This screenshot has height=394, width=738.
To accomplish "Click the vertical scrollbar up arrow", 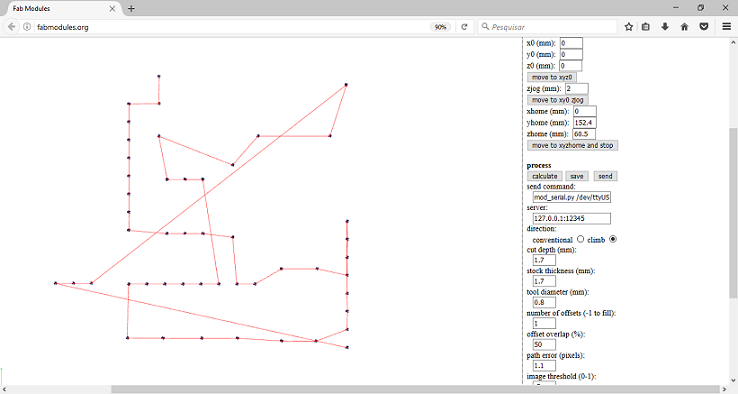I will click(733, 42).
